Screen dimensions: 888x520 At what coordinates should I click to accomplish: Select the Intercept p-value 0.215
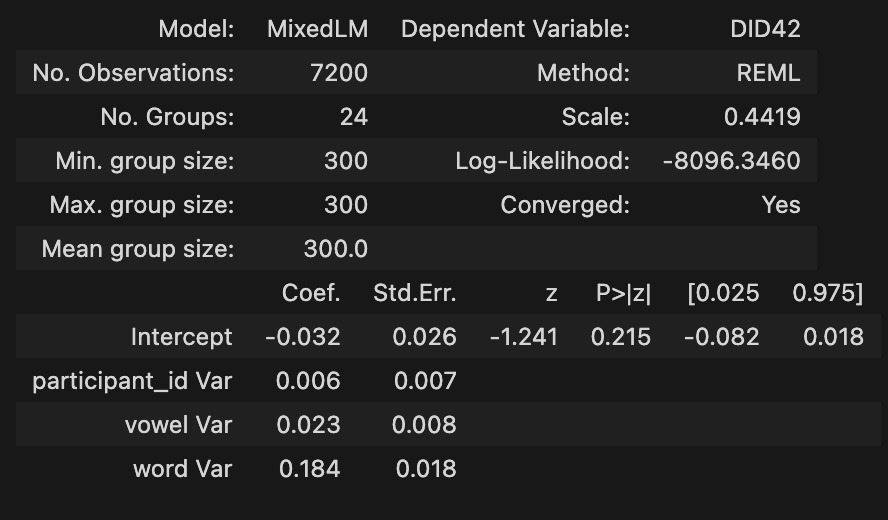pyautogui.click(x=620, y=337)
